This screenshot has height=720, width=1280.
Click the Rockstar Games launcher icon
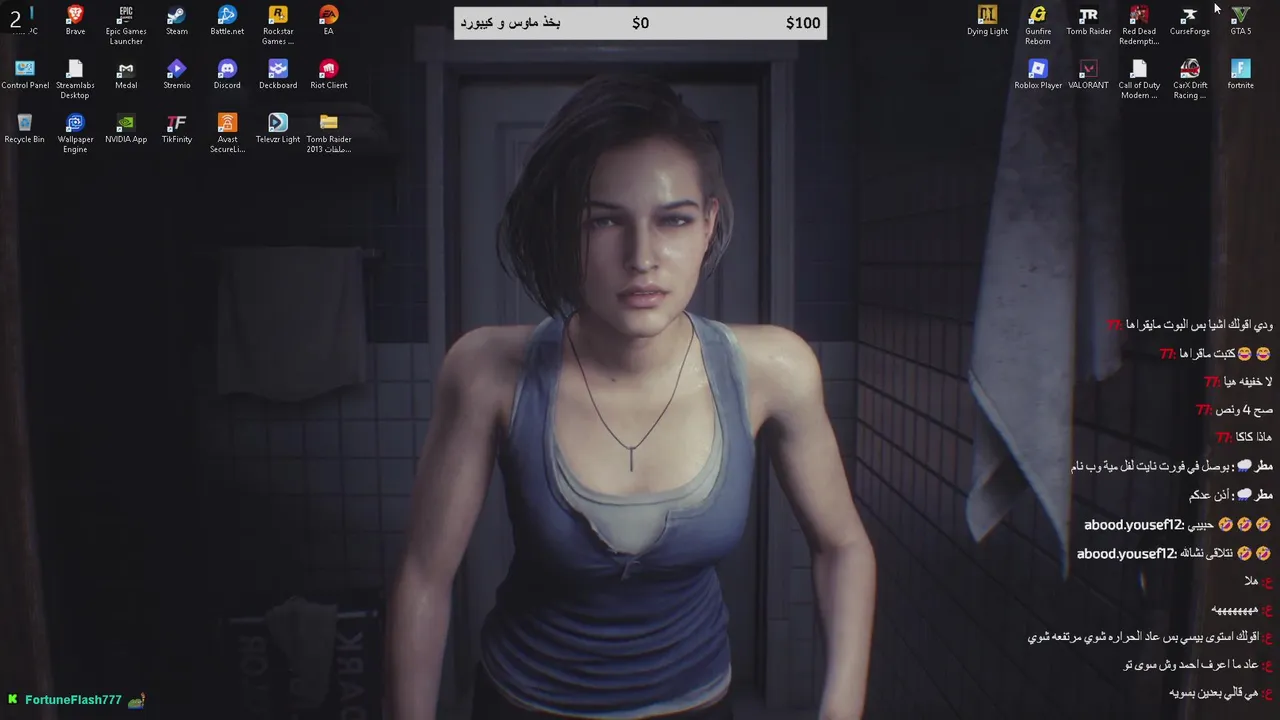(278, 25)
